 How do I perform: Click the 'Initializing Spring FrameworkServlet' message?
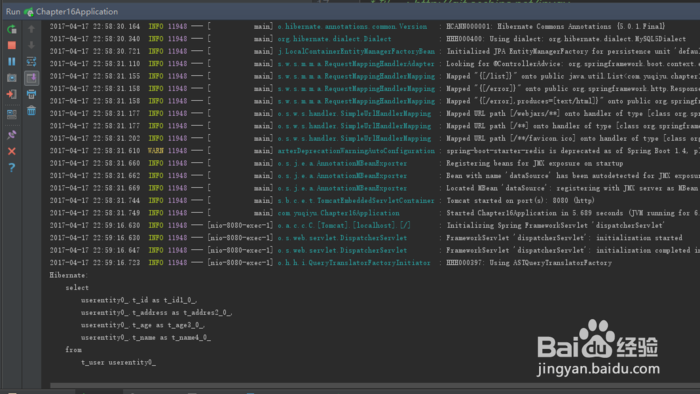[x=556, y=226]
